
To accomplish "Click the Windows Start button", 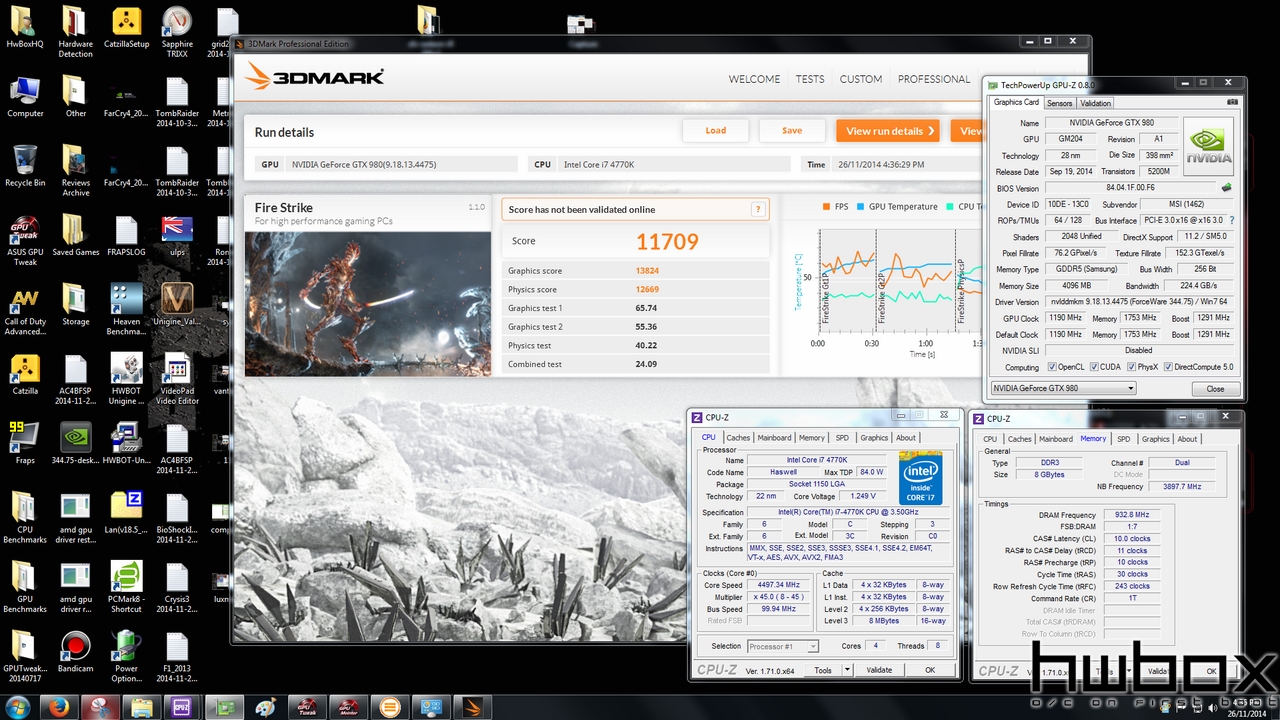I will [18, 707].
